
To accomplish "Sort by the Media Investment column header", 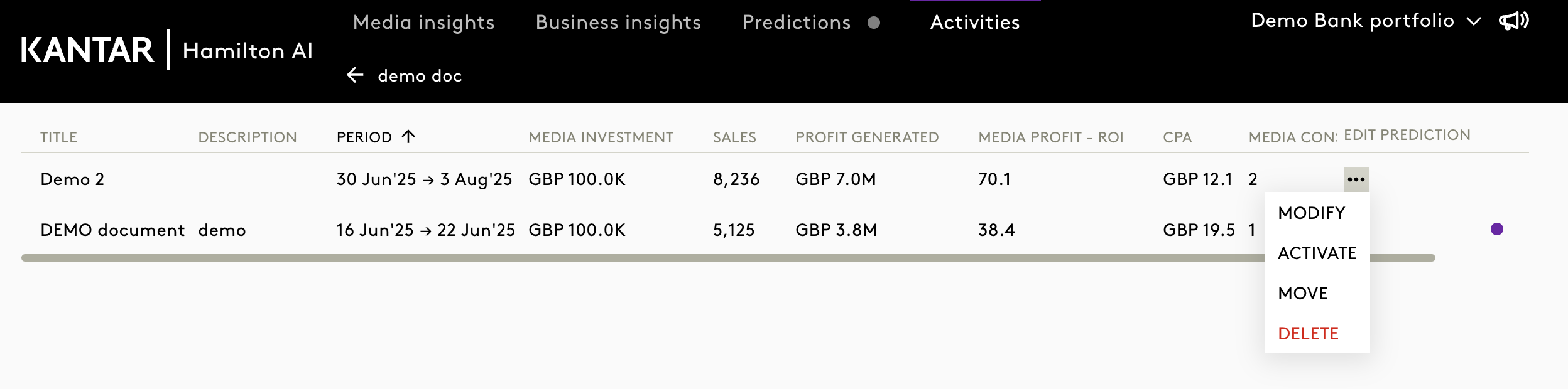I will (x=601, y=137).
